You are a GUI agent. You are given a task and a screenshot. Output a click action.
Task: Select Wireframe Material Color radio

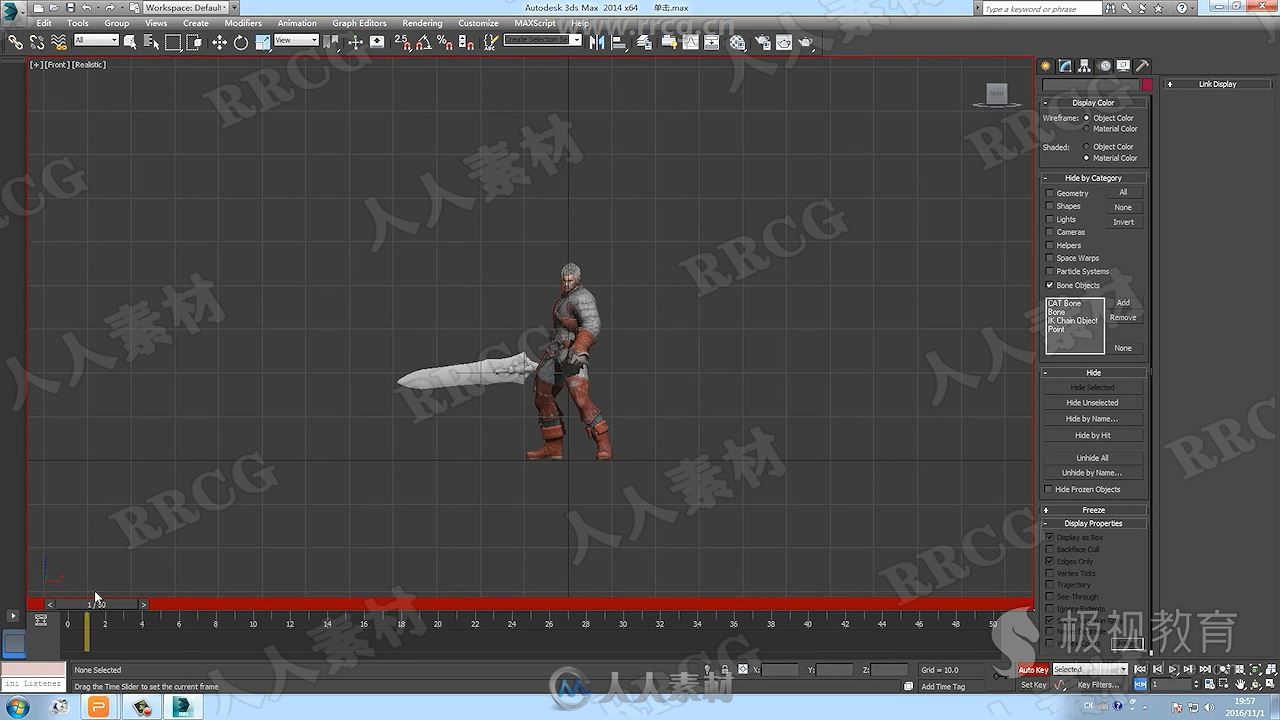point(1086,129)
